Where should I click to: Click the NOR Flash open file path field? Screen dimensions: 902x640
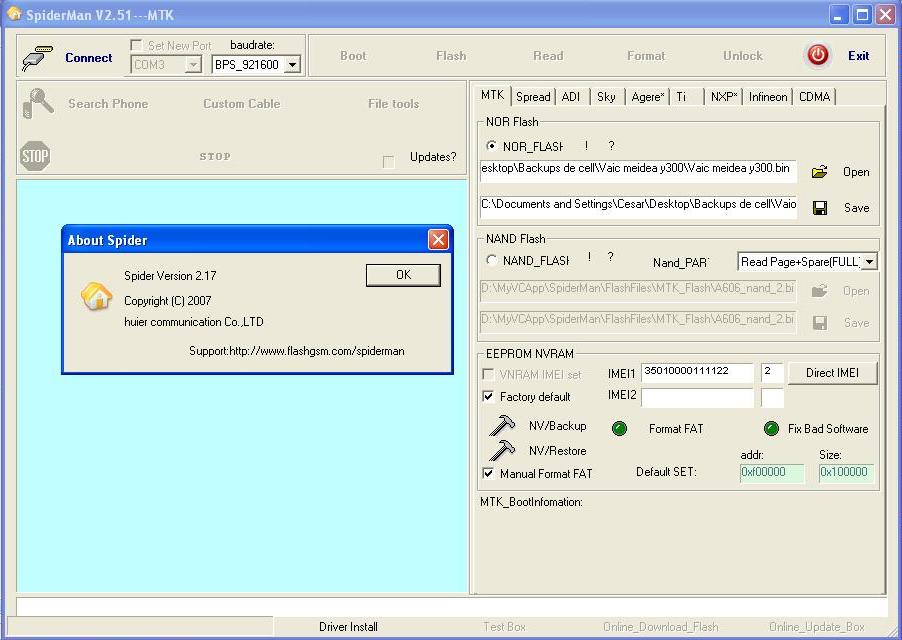(x=639, y=171)
